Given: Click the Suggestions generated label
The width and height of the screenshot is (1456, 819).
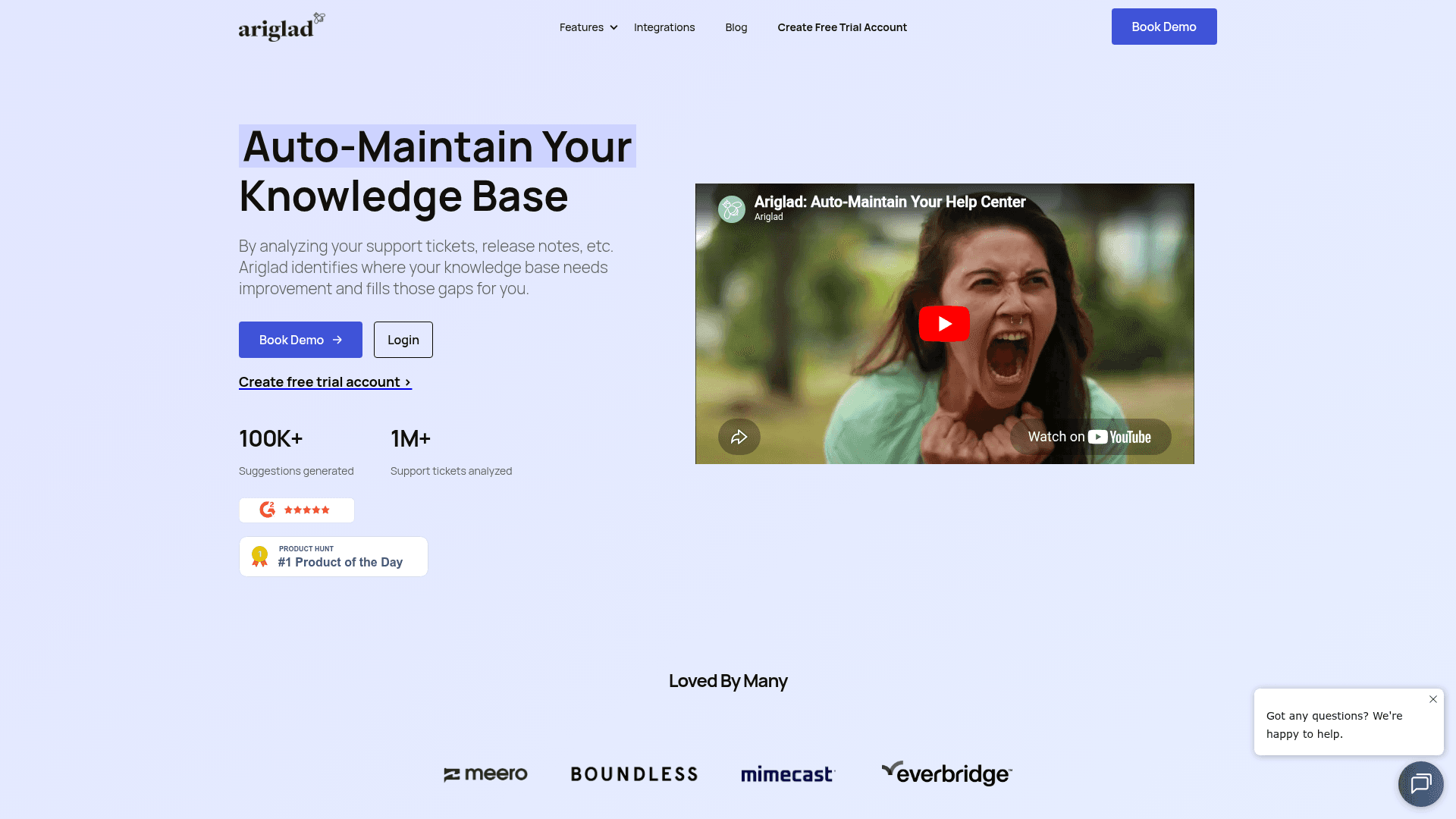Looking at the screenshot, I should pyautogui.click(x=297, y=471).
